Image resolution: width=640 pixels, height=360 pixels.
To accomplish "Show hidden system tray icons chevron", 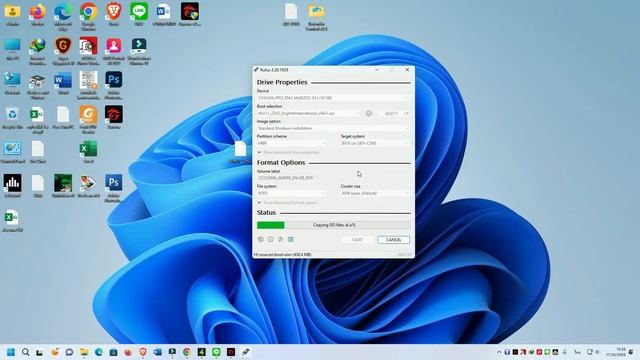I will click(499, 352).
